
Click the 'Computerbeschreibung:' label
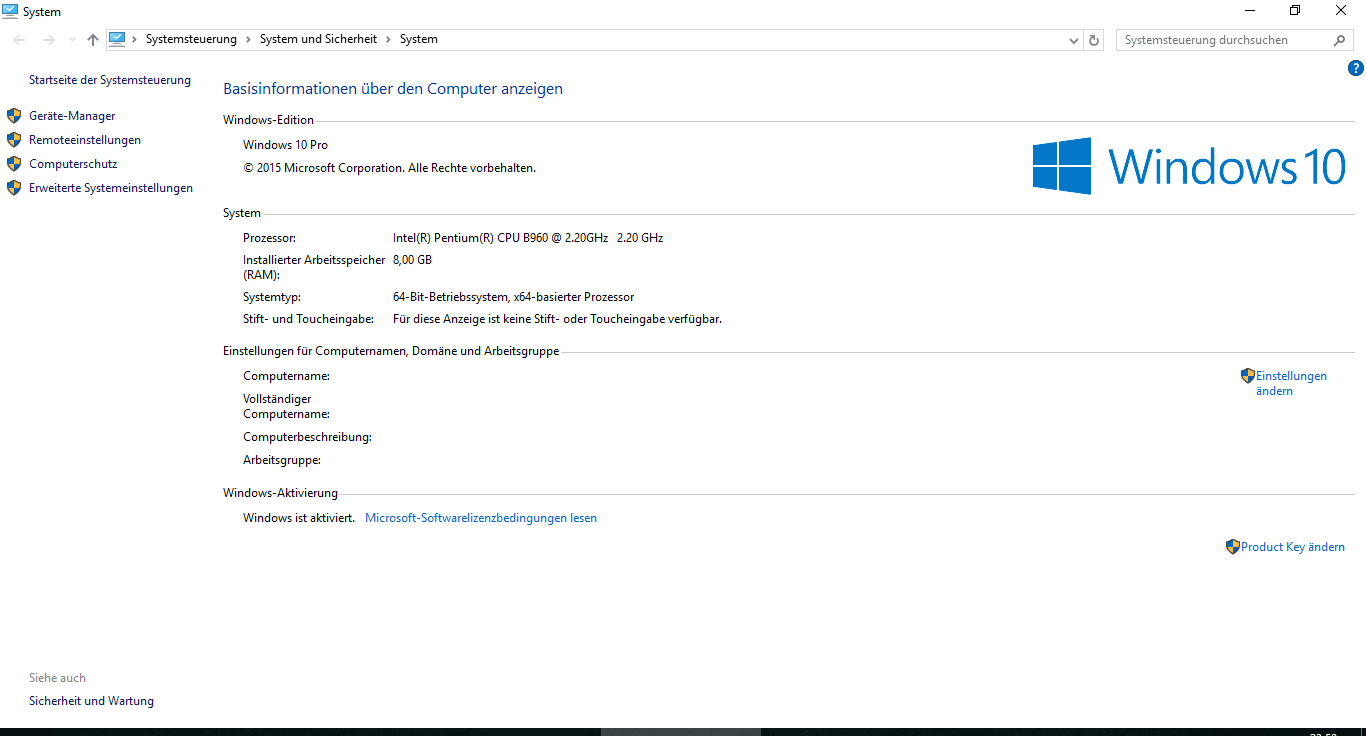coord(307,437)
